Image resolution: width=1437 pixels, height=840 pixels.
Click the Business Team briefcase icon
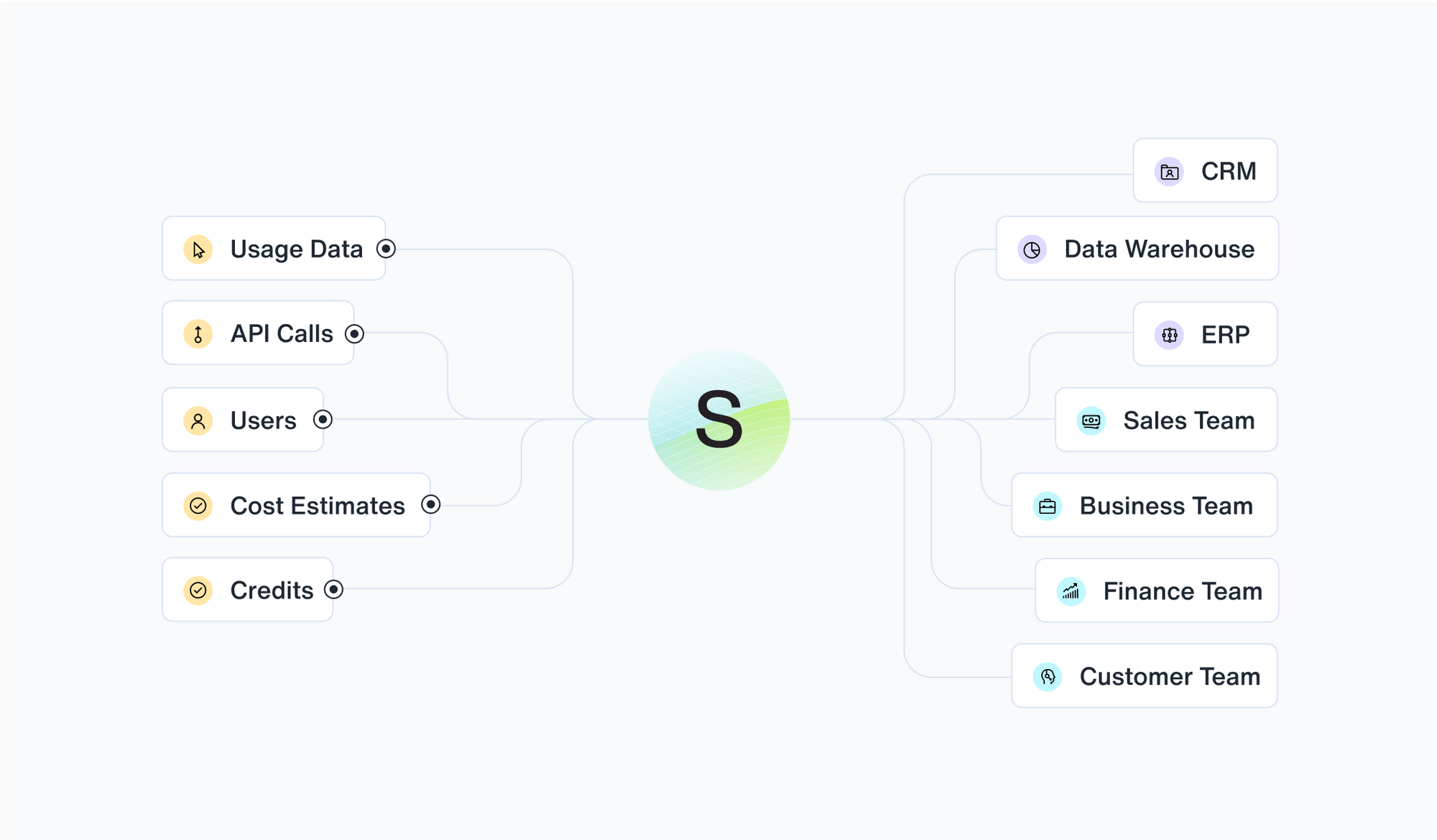point(1048,506)
